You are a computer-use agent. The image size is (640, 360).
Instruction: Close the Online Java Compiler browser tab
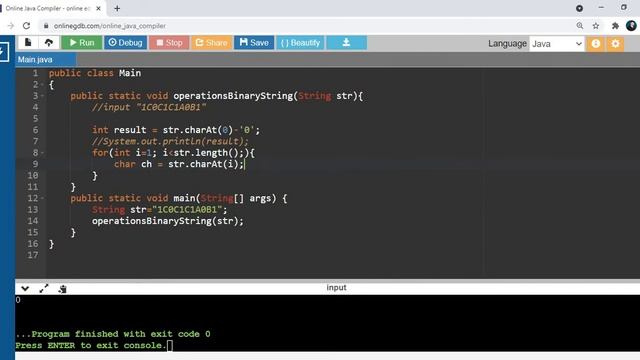[x=98, y=8]
